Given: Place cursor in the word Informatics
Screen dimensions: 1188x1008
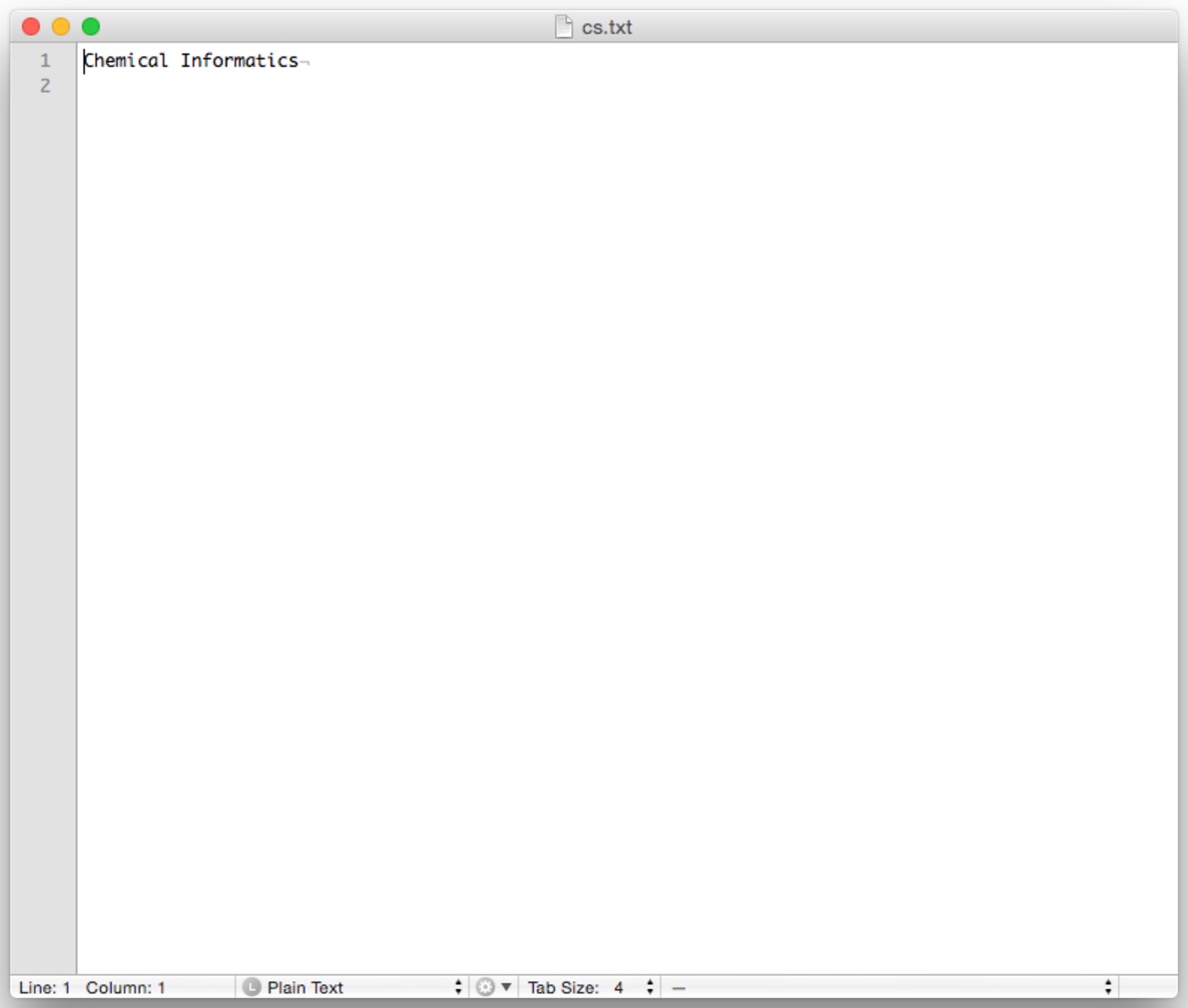Looking at the screenshot, I should (x=240, y=61).
